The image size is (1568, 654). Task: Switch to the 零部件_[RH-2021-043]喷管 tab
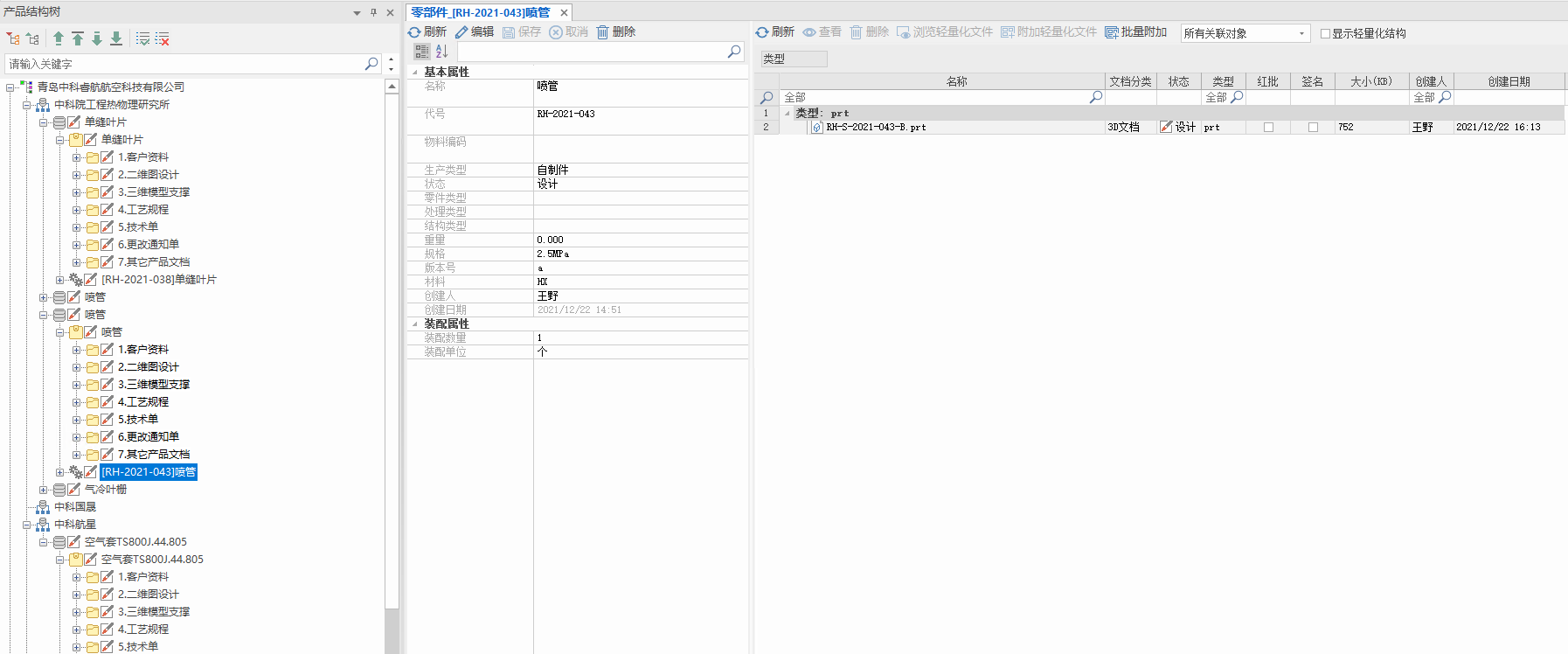tap(481, 12)
